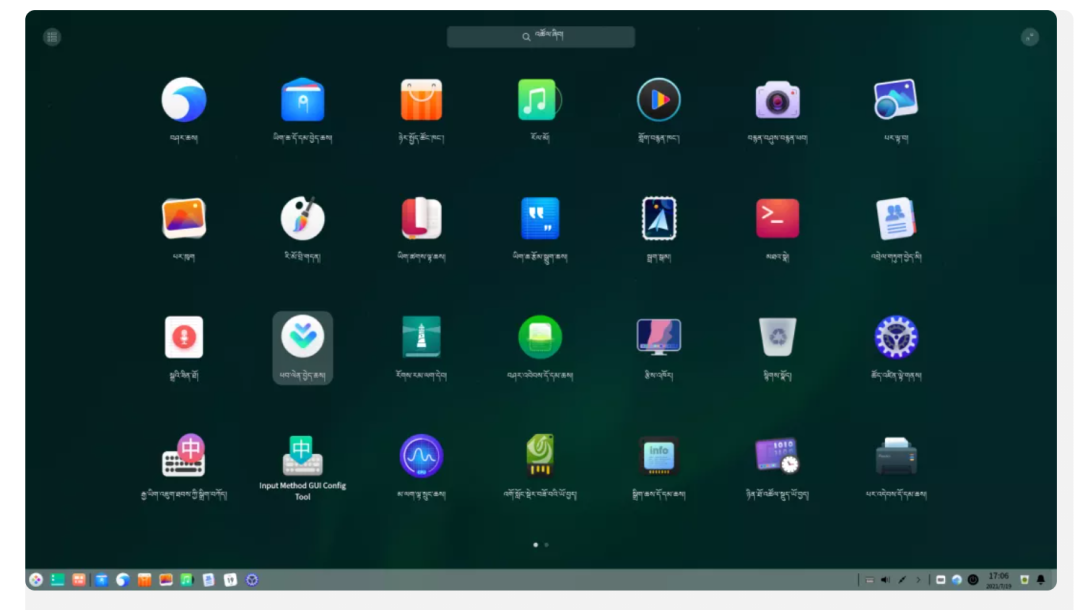Open the monitor screen app with pink wallpaper

[x=658, y=337]
